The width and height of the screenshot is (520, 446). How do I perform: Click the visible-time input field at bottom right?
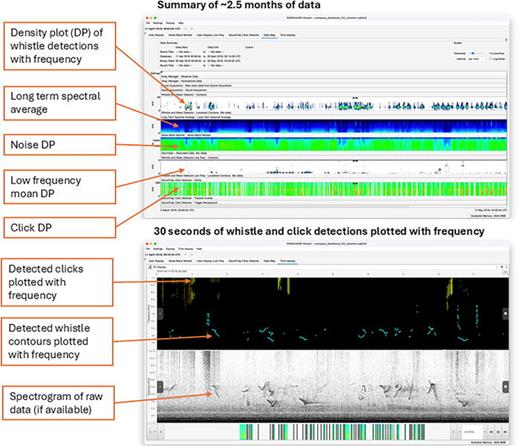pos(472,432)
